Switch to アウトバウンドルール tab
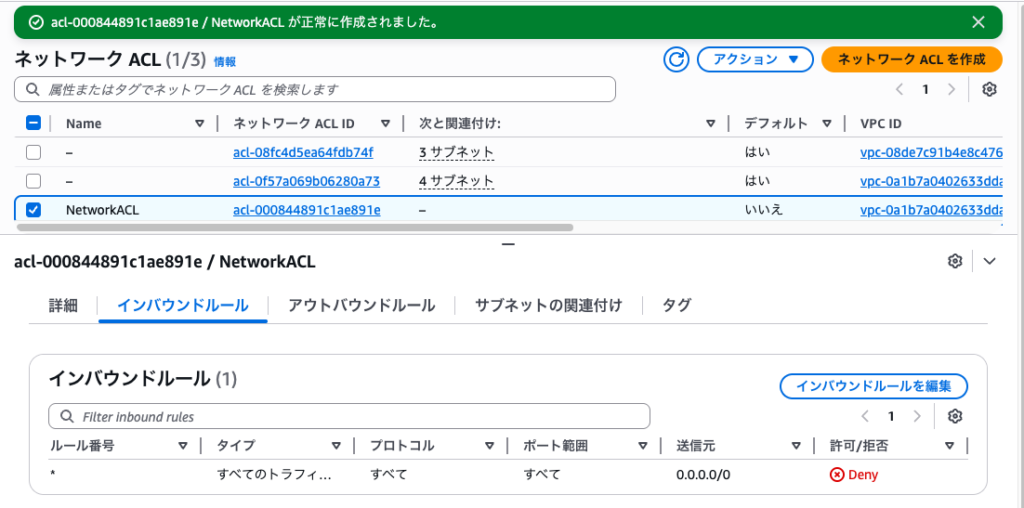This screenshot has height=508, width=1024. tap(361, 305)
